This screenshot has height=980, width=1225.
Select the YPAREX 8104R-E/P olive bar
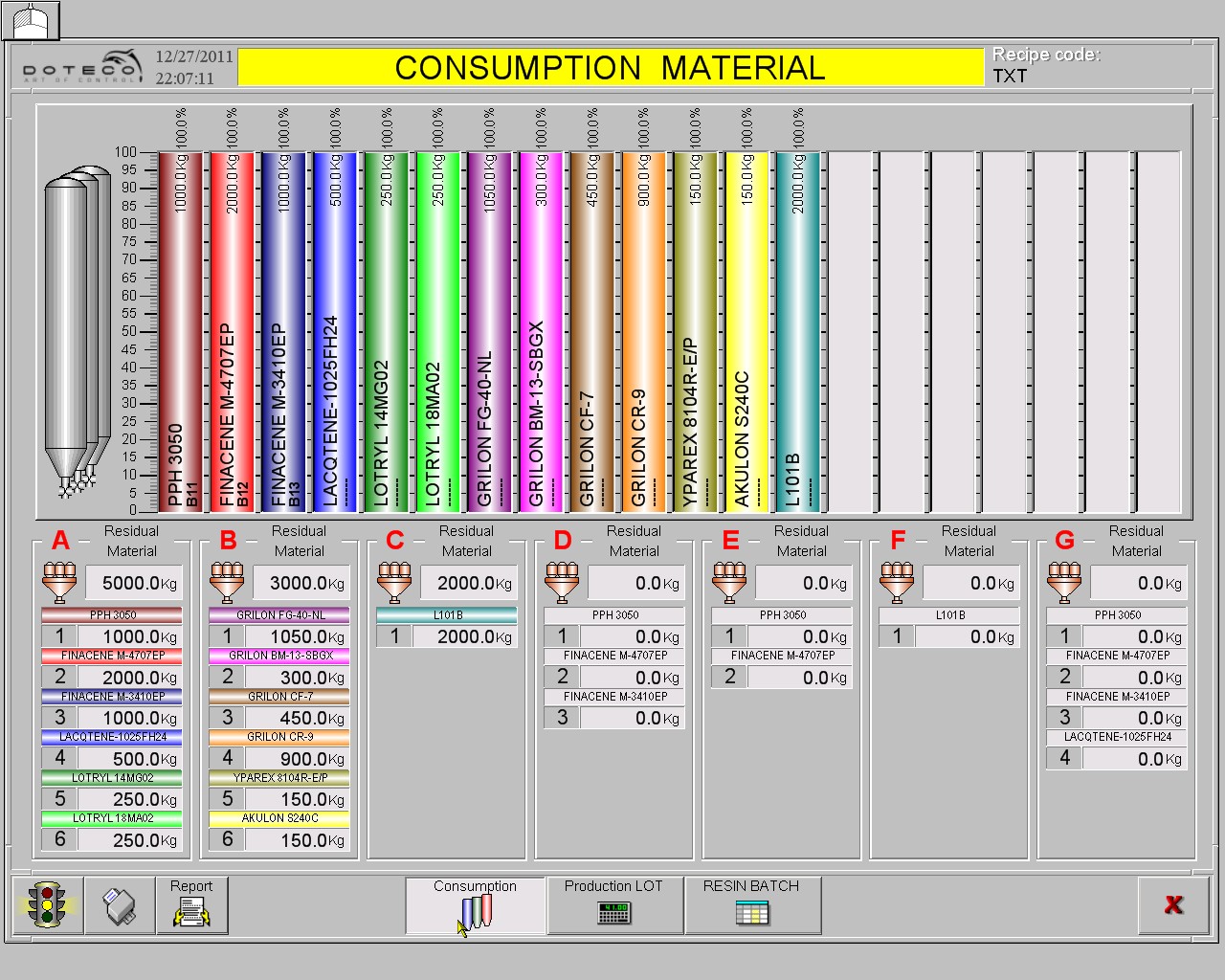point(696,331)
